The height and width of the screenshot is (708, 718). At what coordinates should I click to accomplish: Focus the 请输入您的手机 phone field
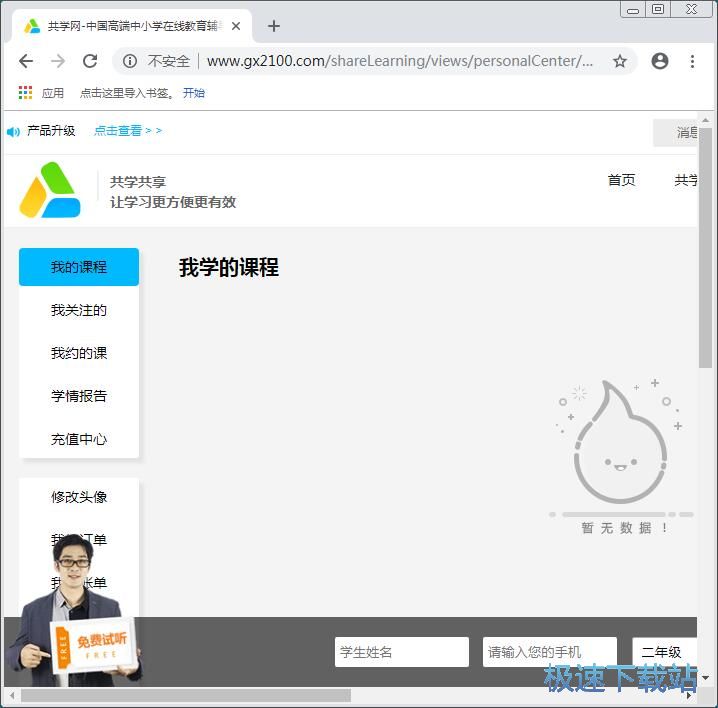[549, 652]
